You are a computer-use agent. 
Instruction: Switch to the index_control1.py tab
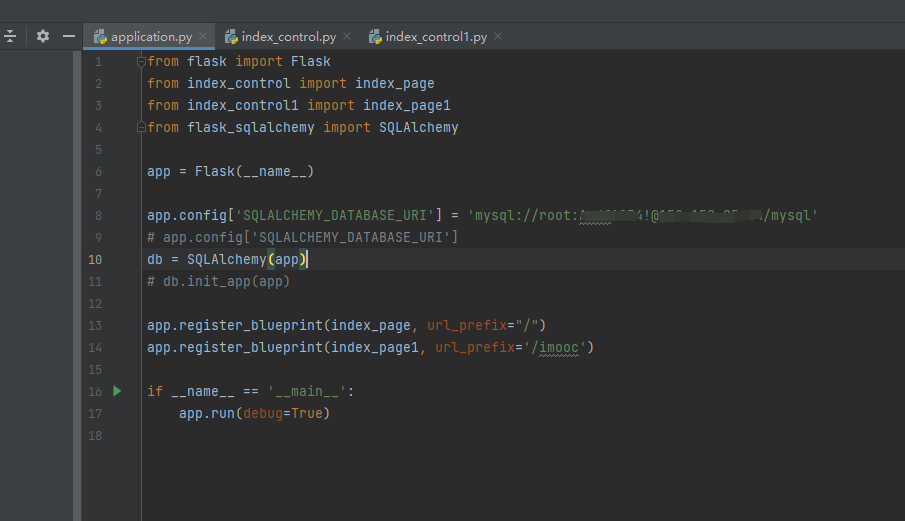435,36
